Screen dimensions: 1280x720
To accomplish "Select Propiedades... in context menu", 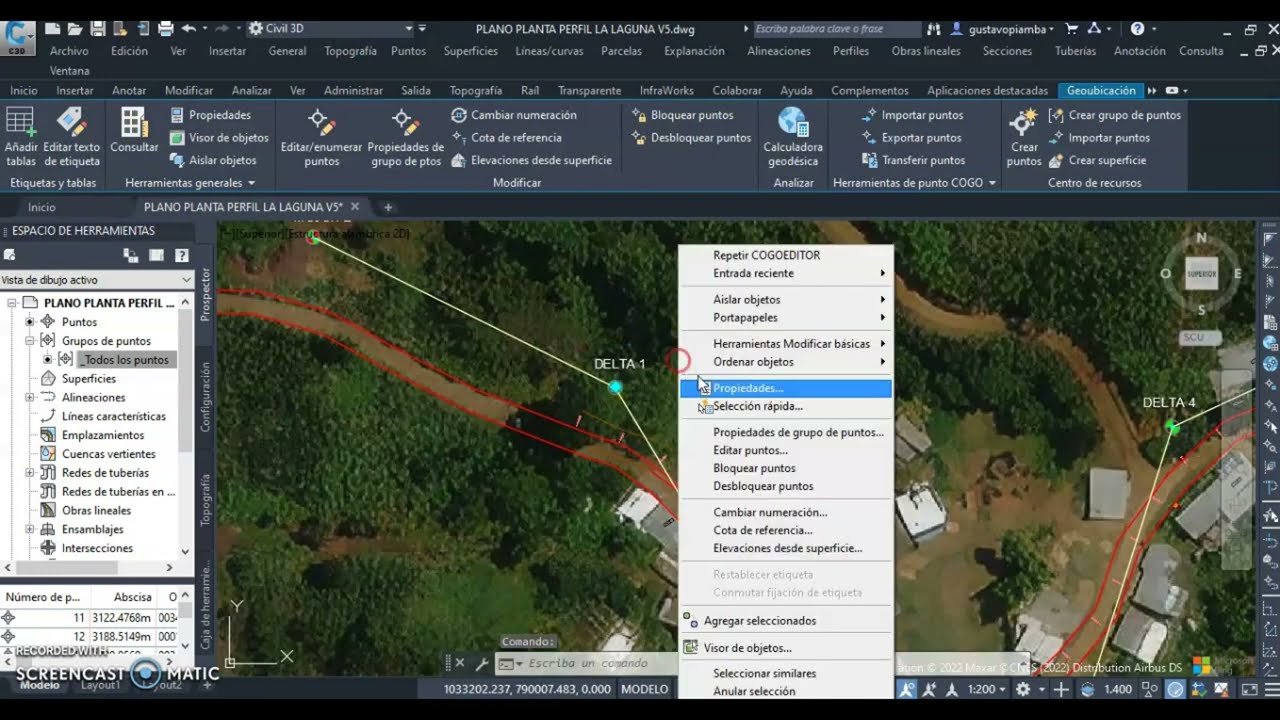I will click(786, 388).
